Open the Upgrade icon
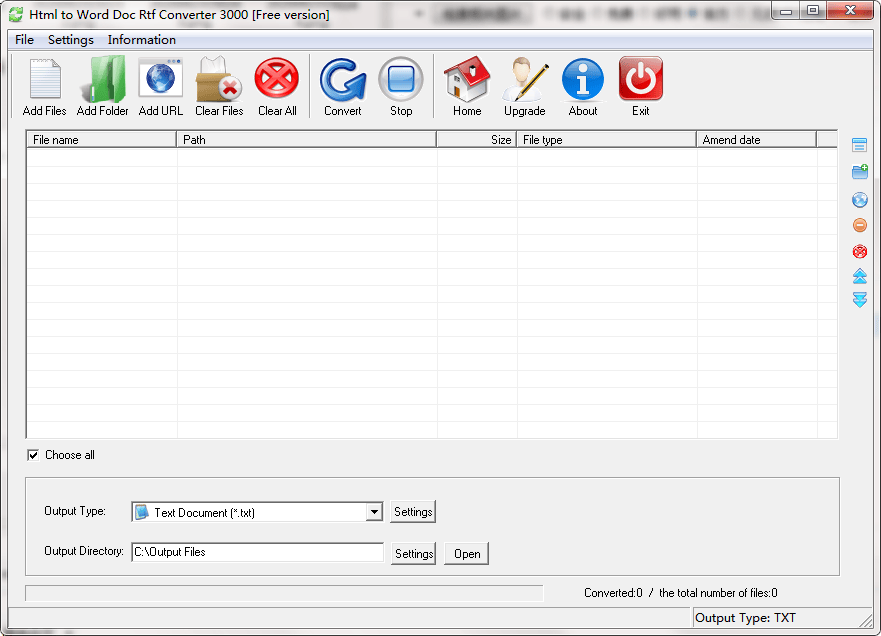881x636 pixels. (524, 84)
